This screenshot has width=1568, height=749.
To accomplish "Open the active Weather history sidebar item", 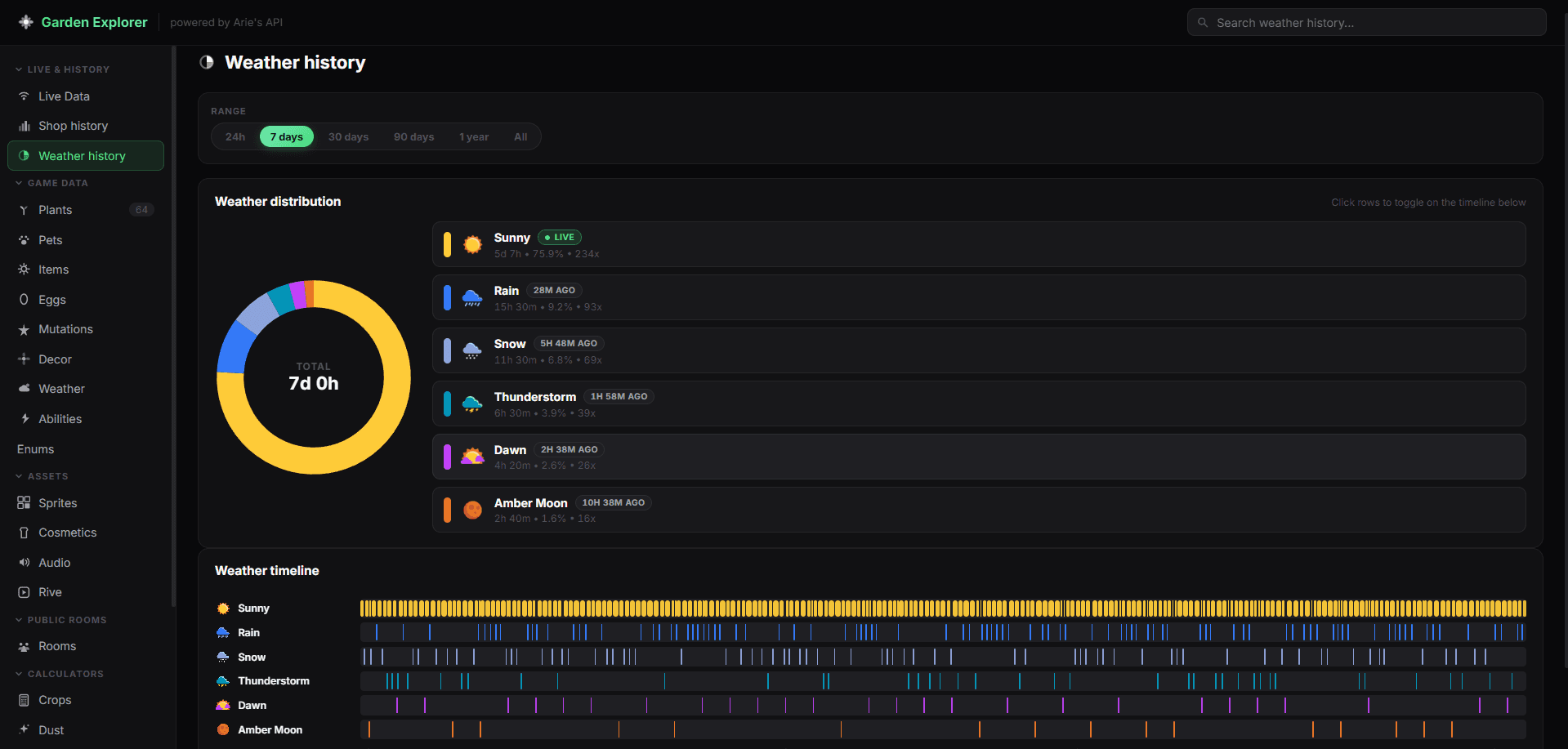I will coord(86,156).
